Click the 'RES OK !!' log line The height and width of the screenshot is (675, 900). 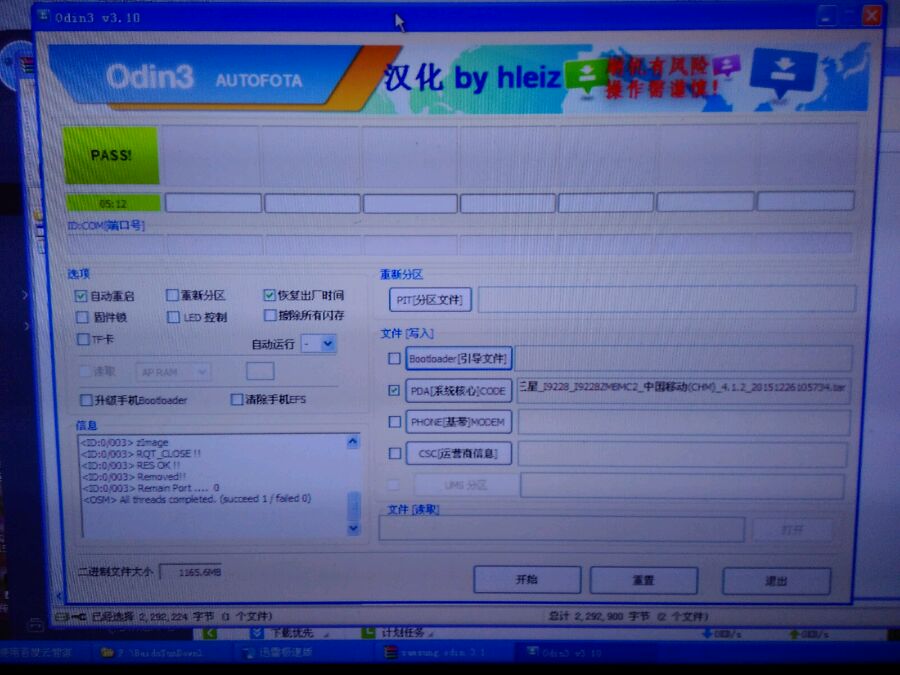click(x=130, y=465)
